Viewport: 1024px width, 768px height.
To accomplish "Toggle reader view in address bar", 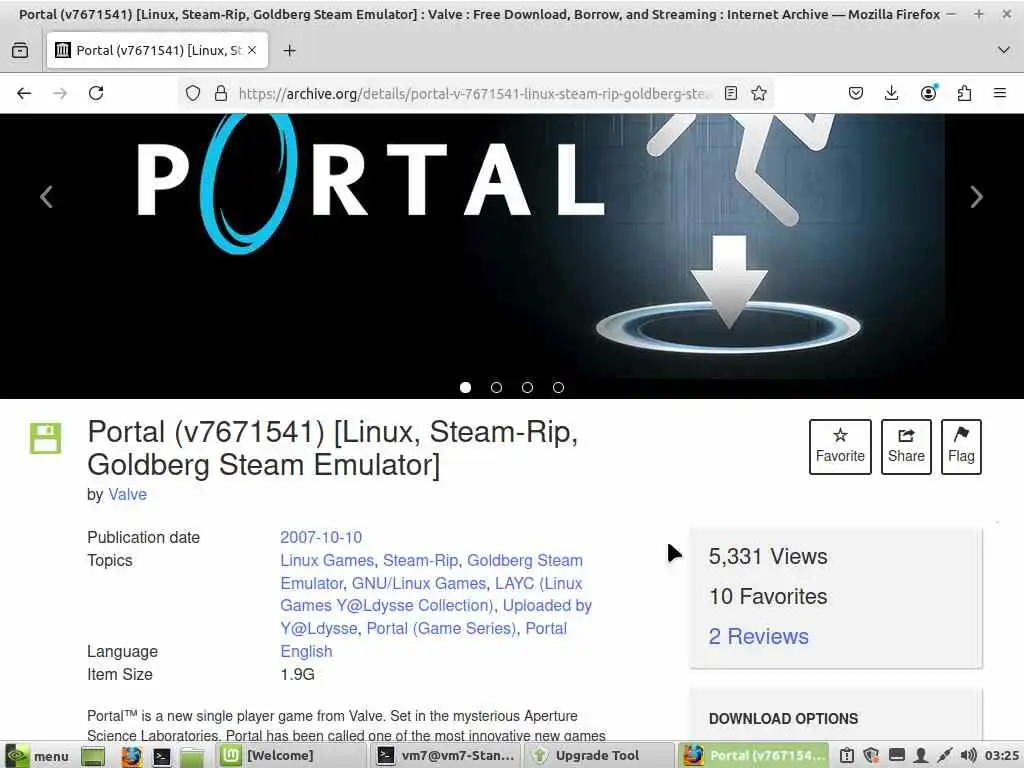I will pyautogui.click(x=731, y=93).
